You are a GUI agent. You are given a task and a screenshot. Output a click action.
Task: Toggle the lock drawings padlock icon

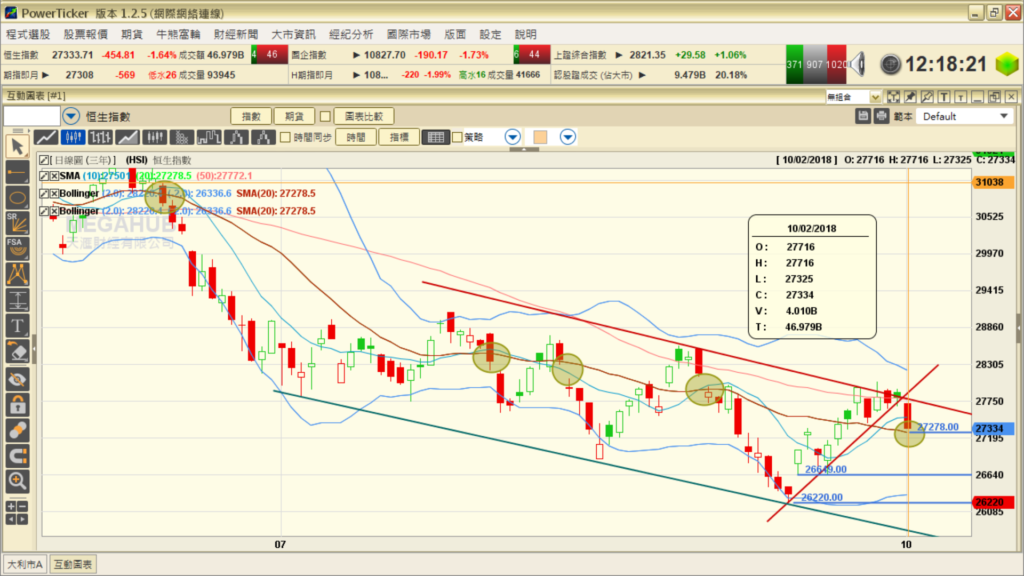pyautogui.click(x=18, y=405)
